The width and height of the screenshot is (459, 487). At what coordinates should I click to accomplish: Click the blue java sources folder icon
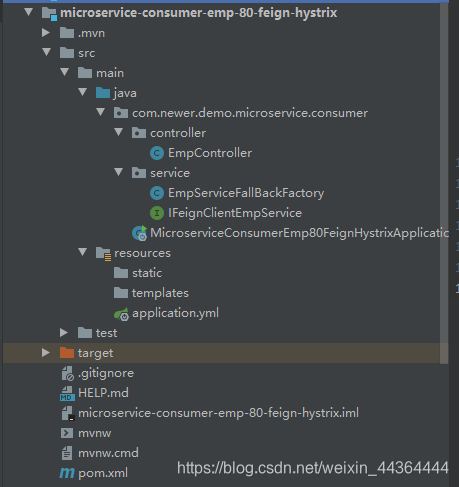coord(103,93)
